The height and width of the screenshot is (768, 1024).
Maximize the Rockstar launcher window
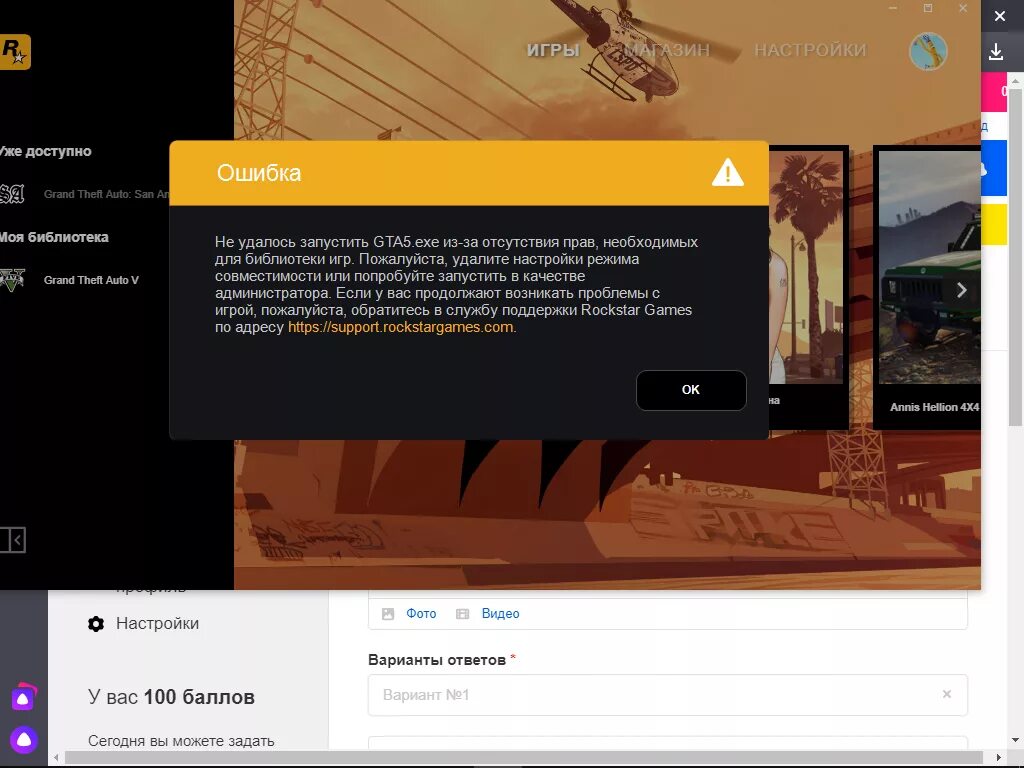(x=928, y=8)
